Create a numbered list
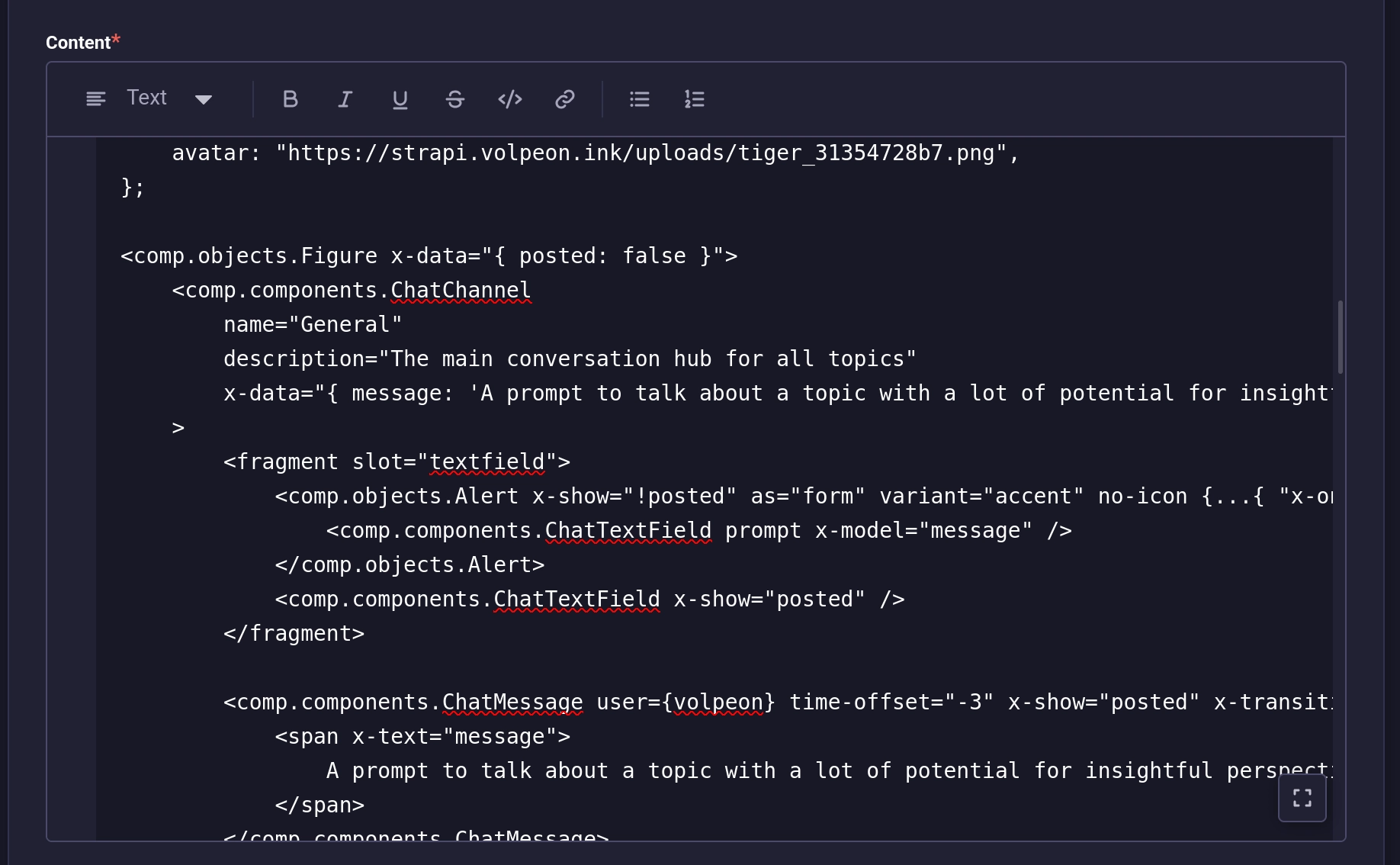This screenshot has height=865, width=1400. [x=694, y=99]
